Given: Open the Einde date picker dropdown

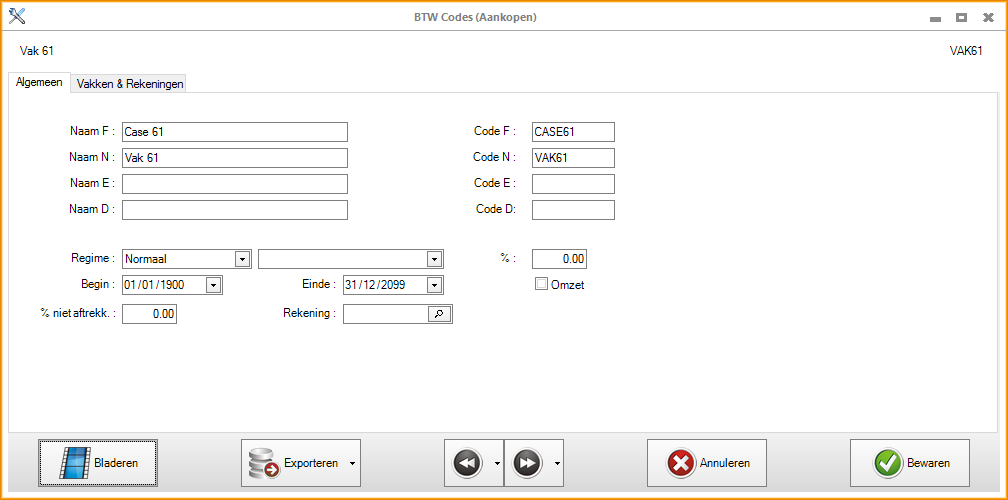Looking at the screenshot, I should (x=433, y=285).
